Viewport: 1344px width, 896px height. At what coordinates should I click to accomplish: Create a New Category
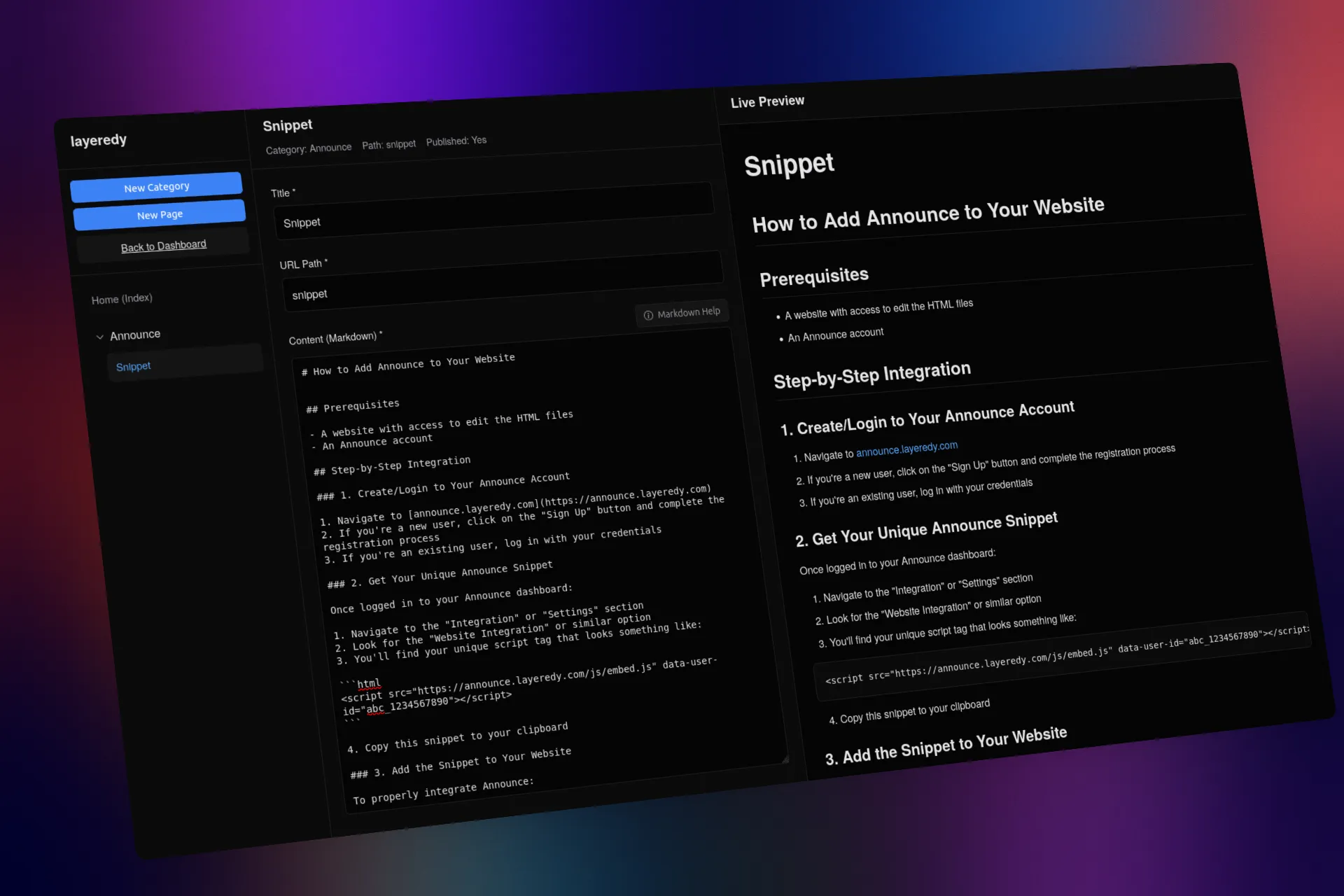[156, 186]
